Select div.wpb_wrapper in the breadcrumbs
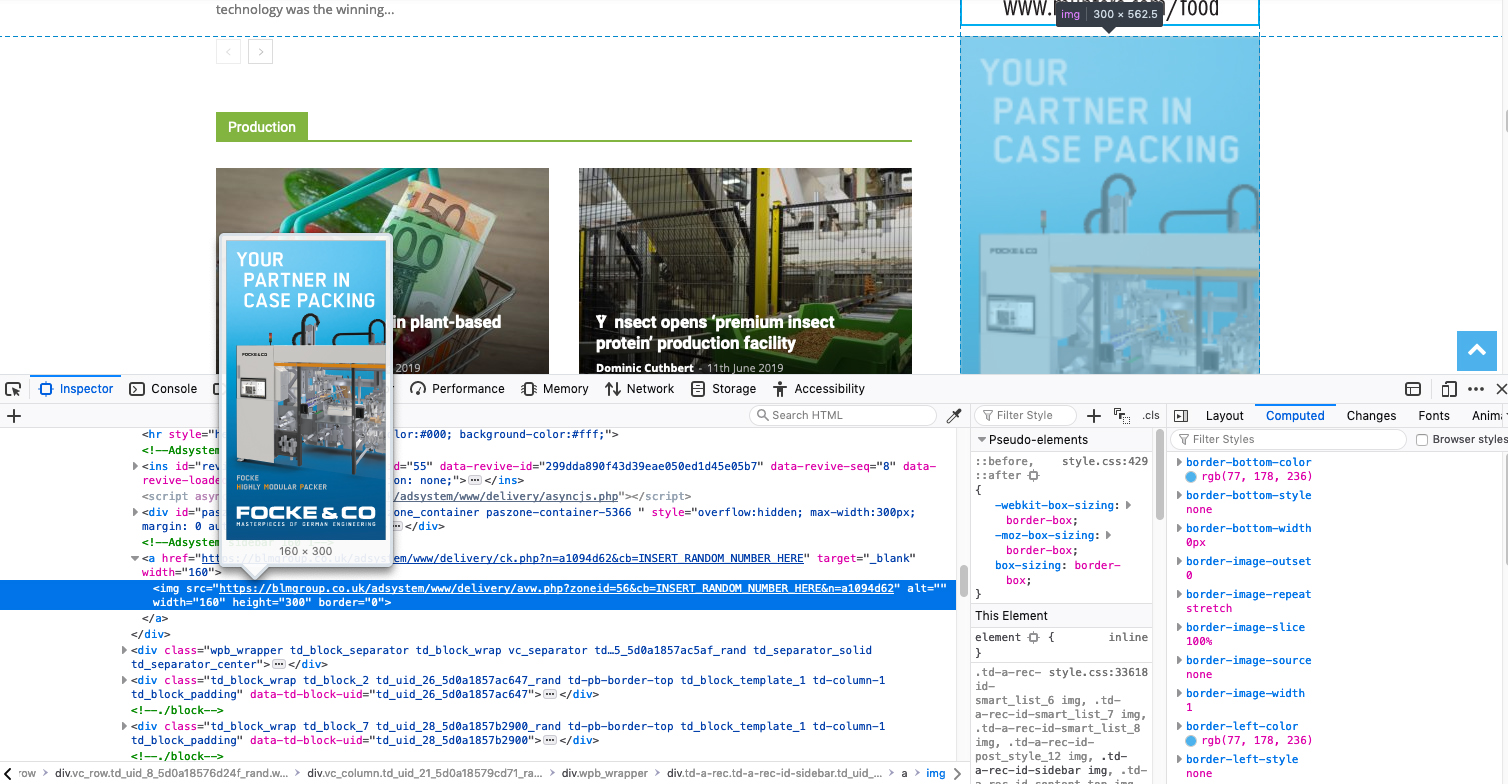 604,773
